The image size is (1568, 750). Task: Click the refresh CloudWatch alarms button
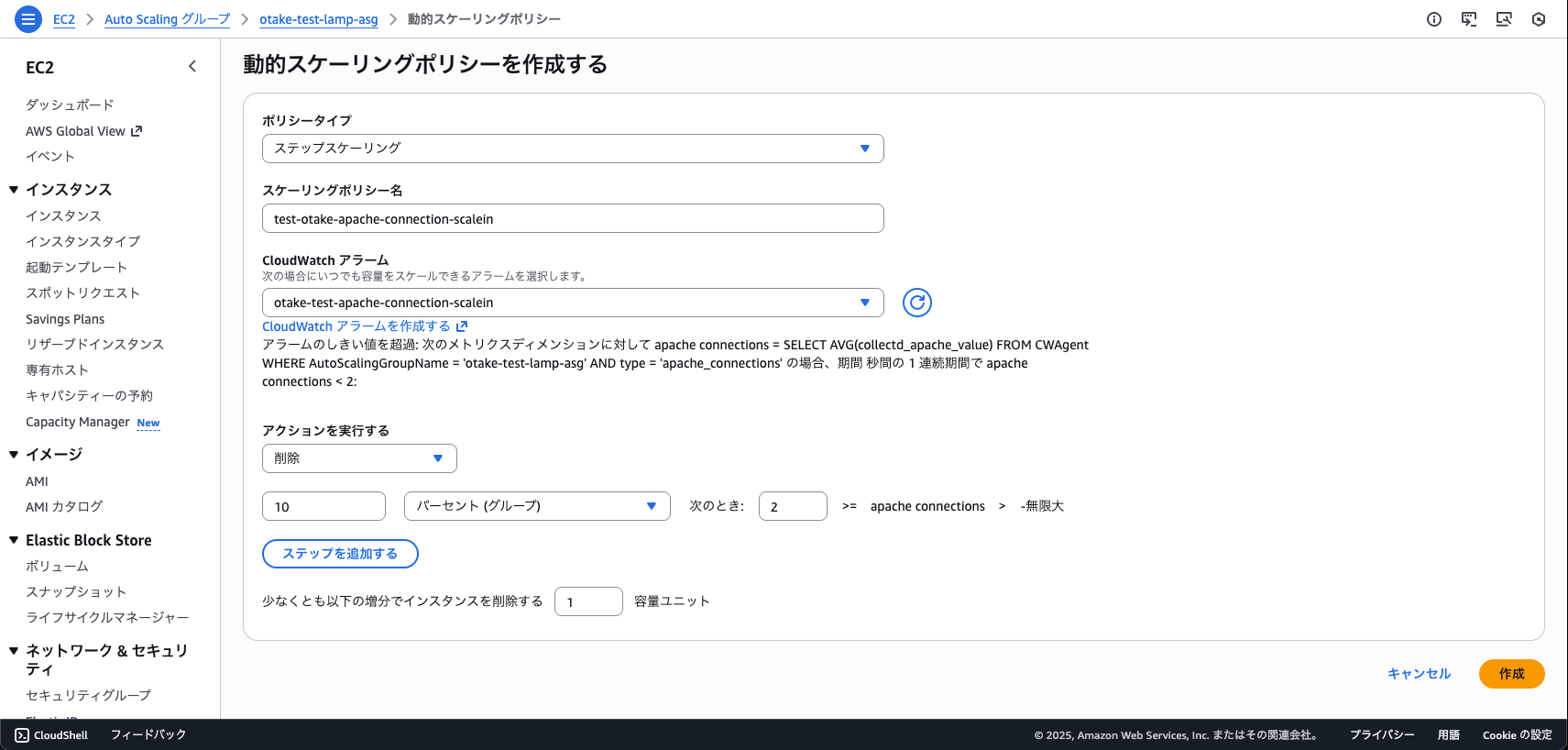tap(916, 303)
